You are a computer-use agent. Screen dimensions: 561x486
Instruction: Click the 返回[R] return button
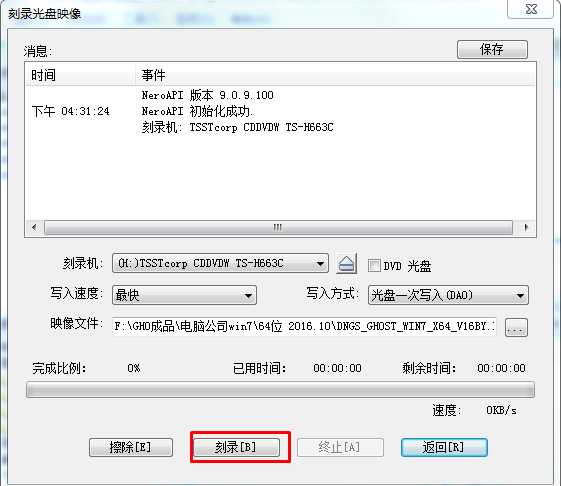[444, 447]
